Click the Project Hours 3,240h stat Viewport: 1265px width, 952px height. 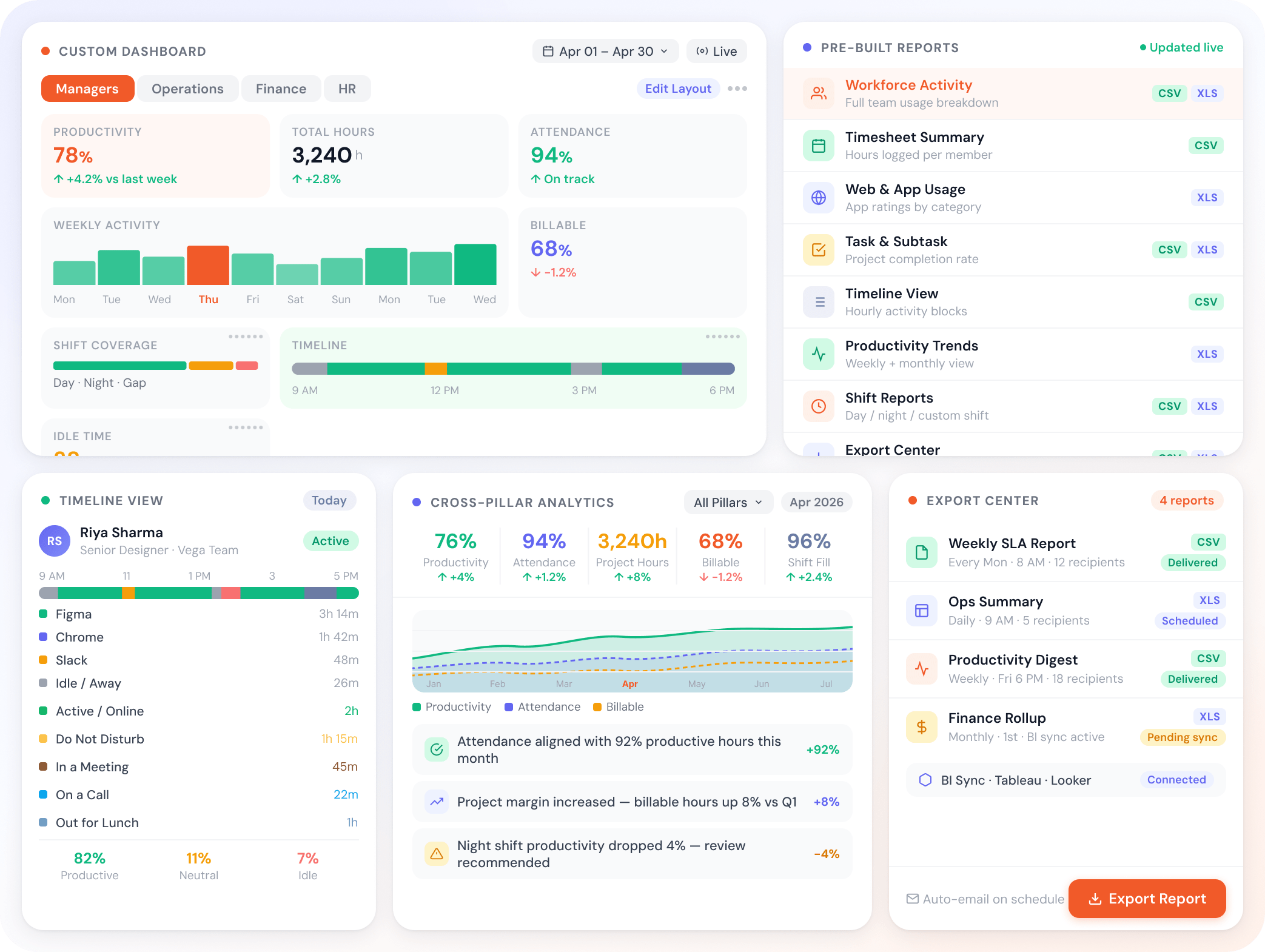632,557
